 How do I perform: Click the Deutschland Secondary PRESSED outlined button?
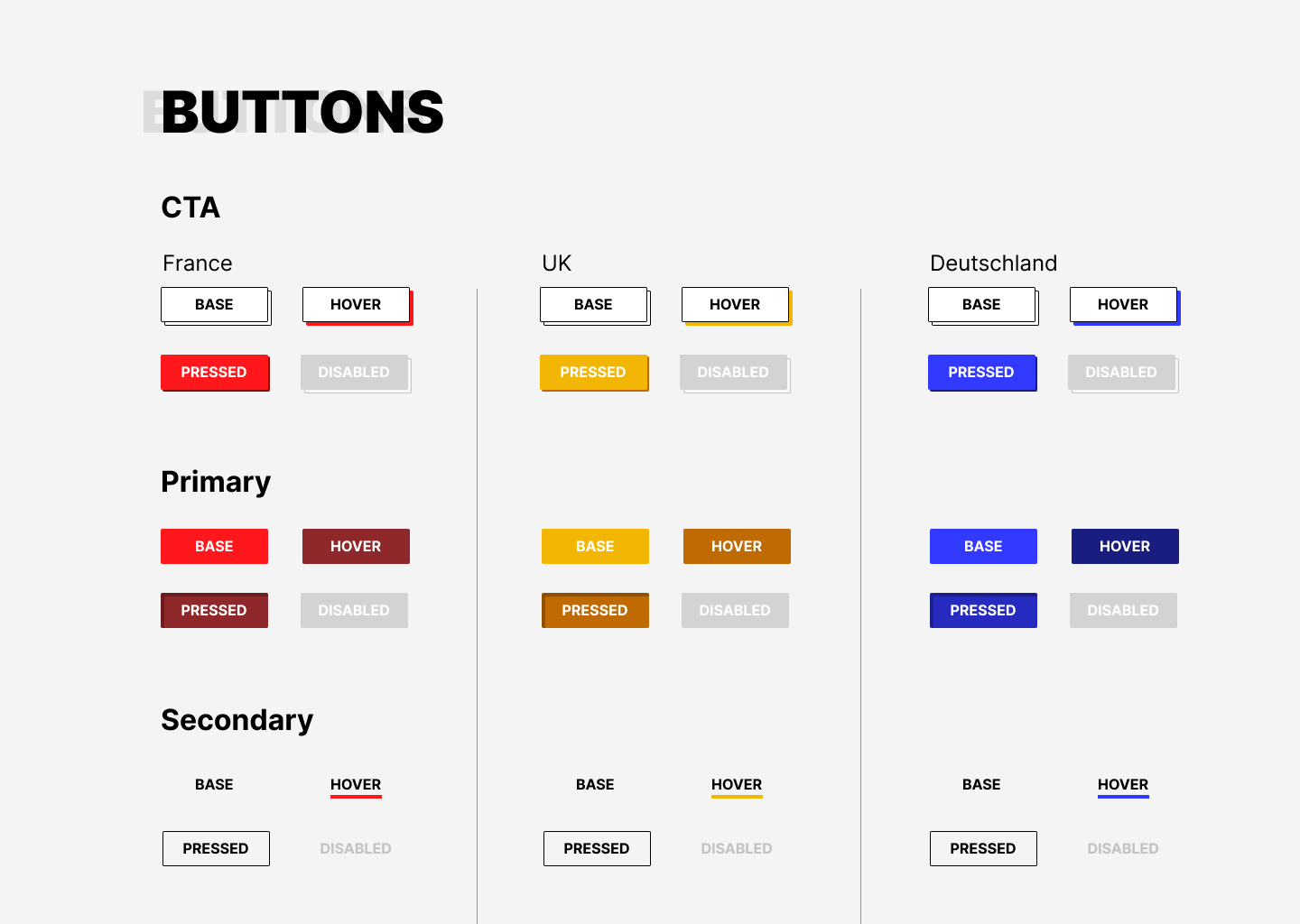(983, 848)
